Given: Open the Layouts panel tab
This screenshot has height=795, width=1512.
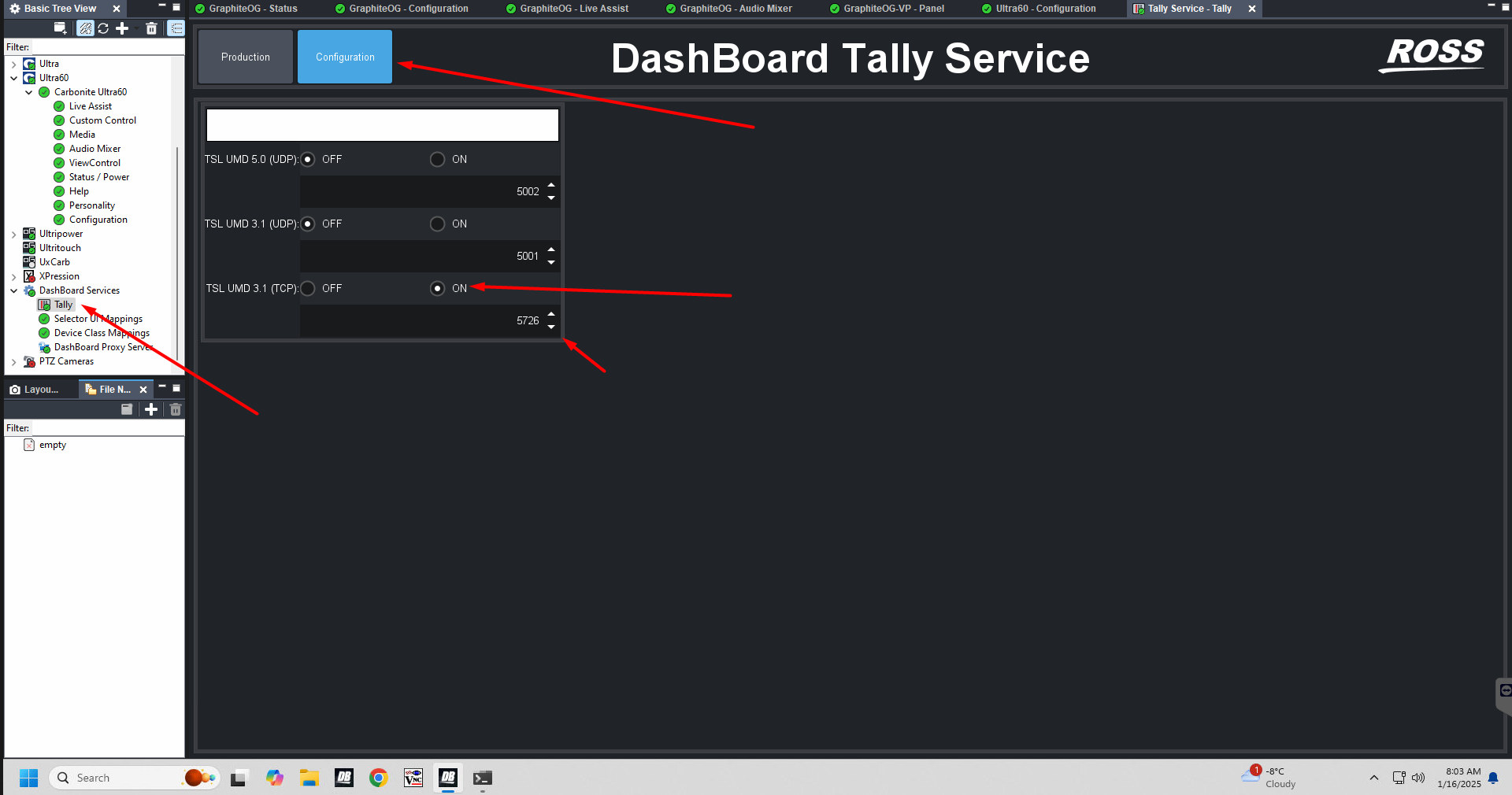Looking at the screenshot, I should point(35,390).
